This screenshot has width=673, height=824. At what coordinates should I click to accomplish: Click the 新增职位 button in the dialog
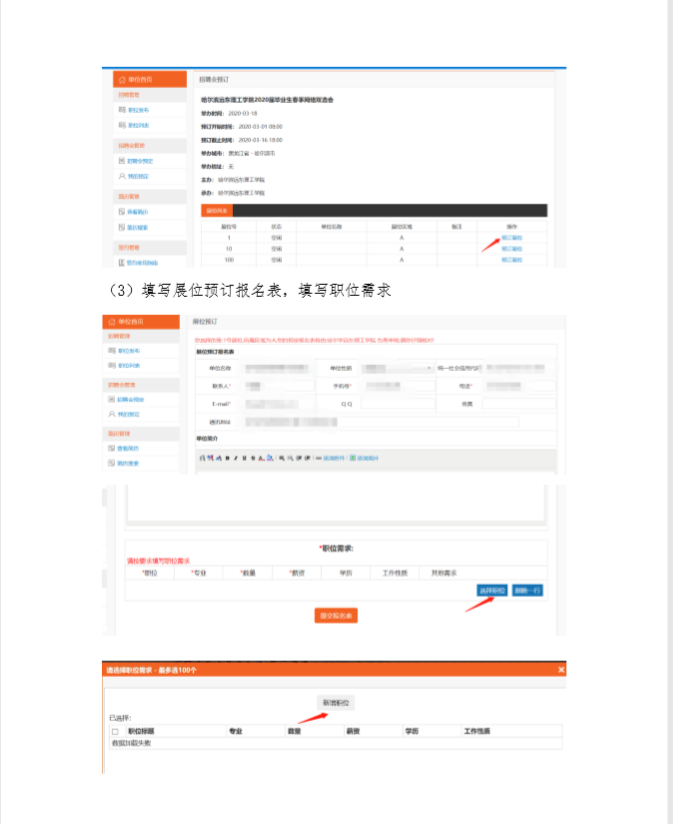(334, 701)
